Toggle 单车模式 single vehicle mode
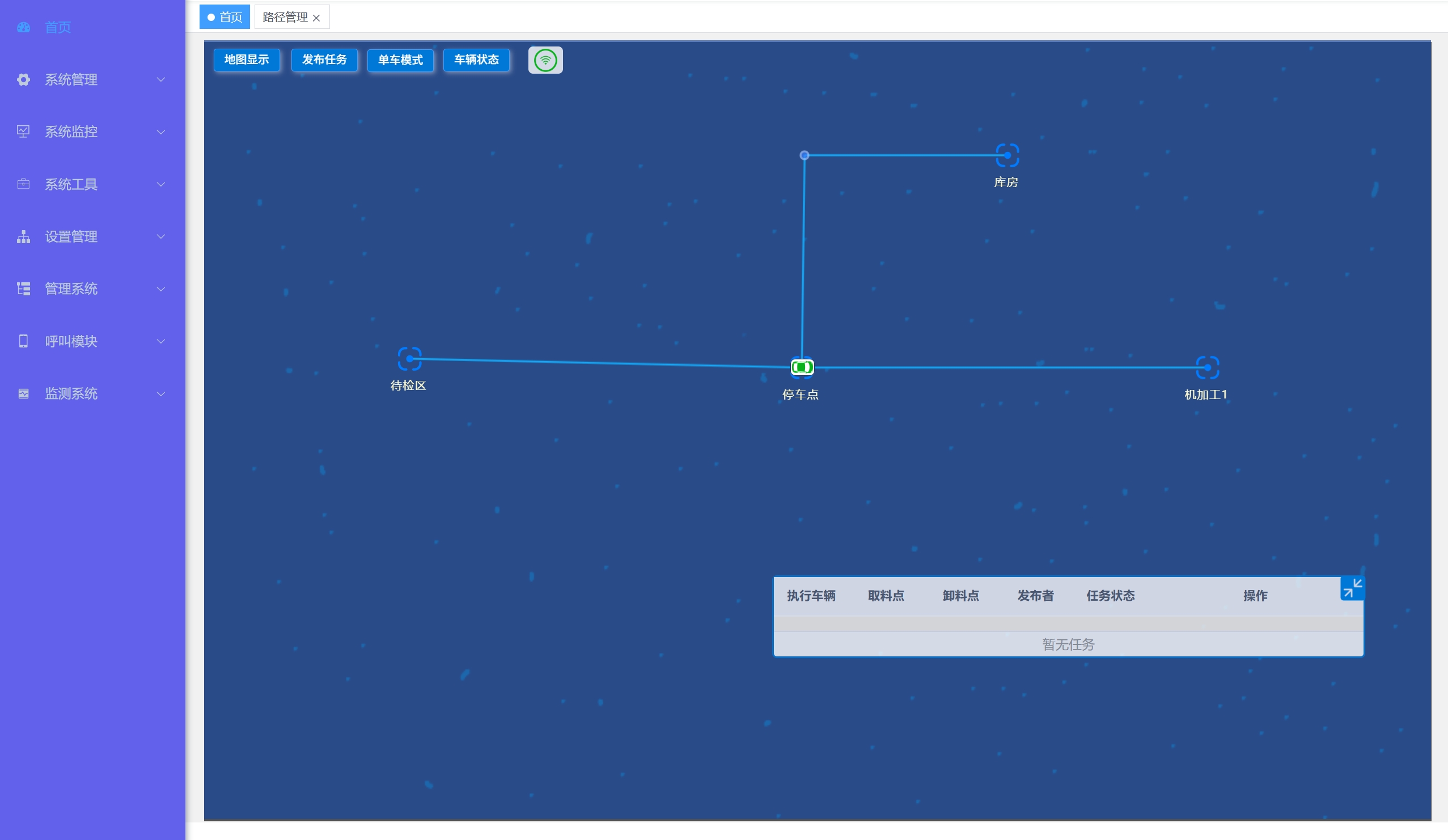Screen dimensions: 1448x840 pyautogui.click(x=400, y=60)
